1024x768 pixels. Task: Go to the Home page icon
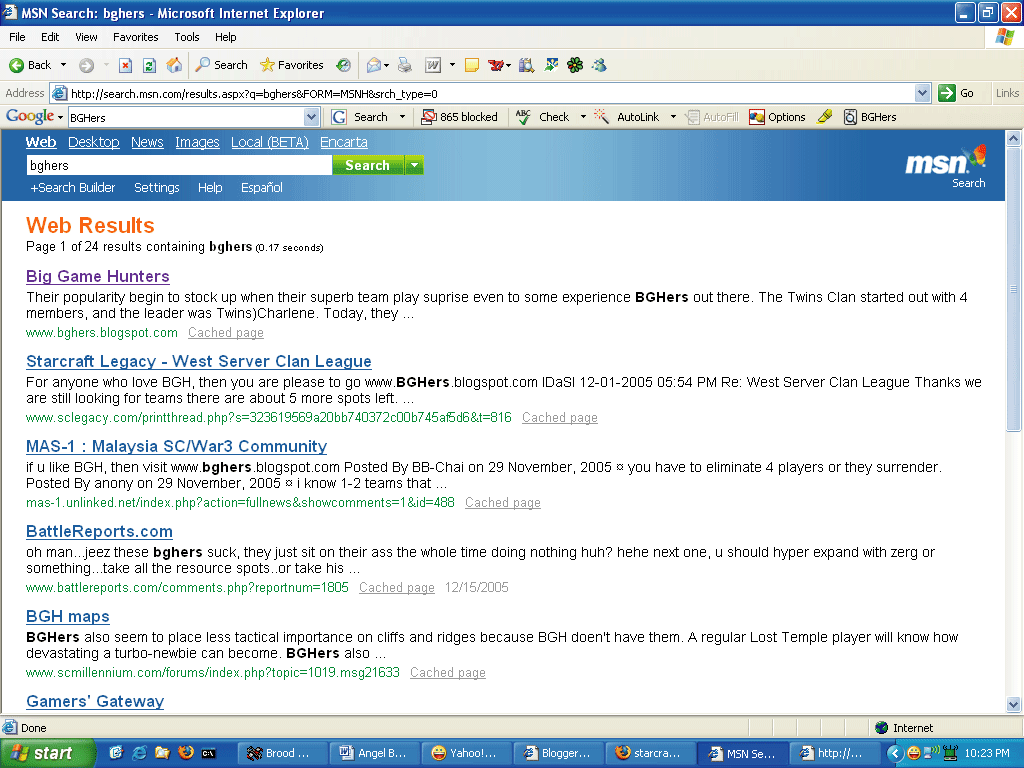[174, 65]
